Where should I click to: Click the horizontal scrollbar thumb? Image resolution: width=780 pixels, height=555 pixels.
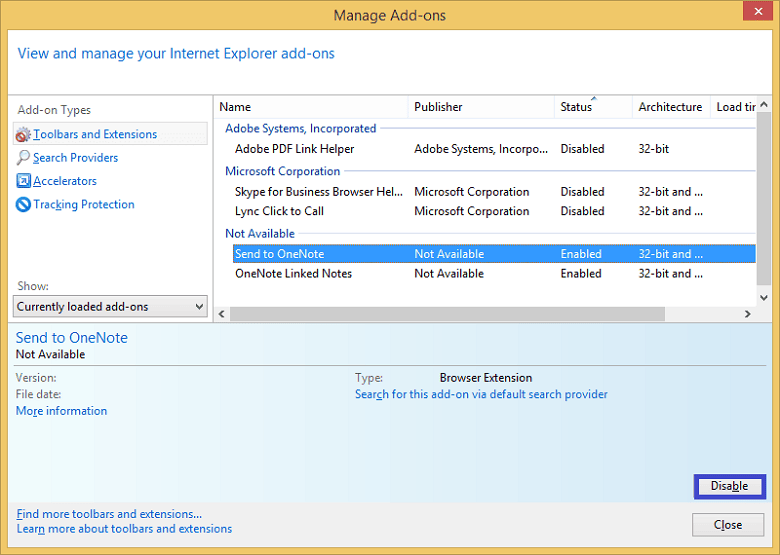[447, 314]
